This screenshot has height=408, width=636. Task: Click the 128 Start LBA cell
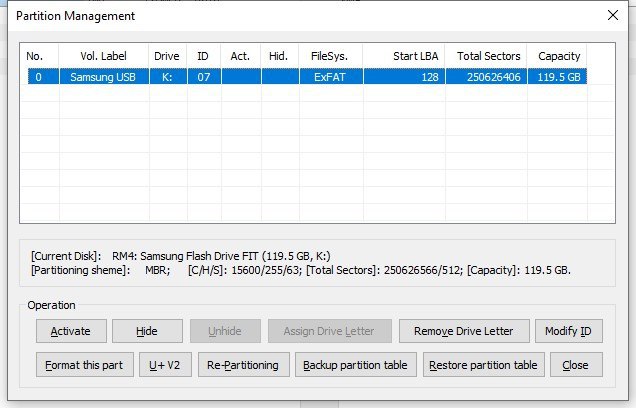pyautogui.click(x=404, y=77)
